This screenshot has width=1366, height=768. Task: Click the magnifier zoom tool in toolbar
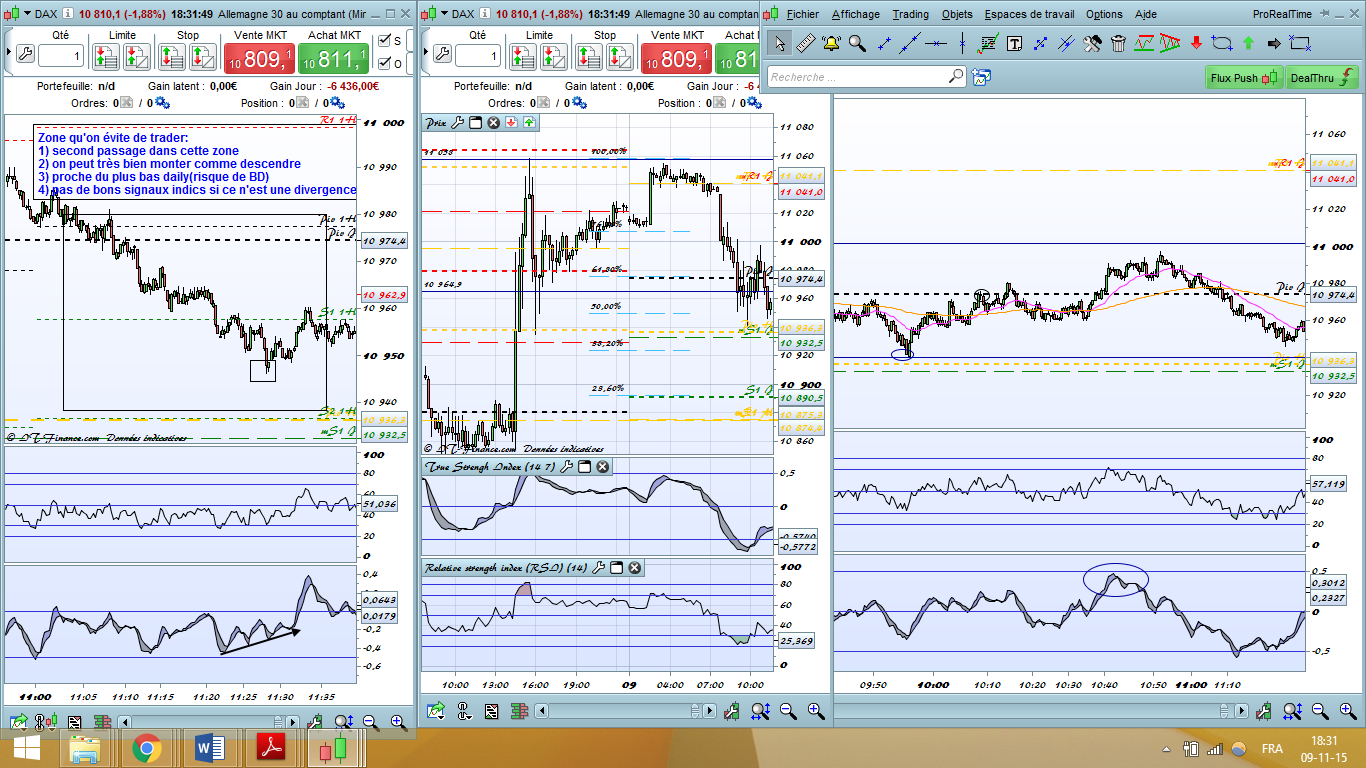857,43
